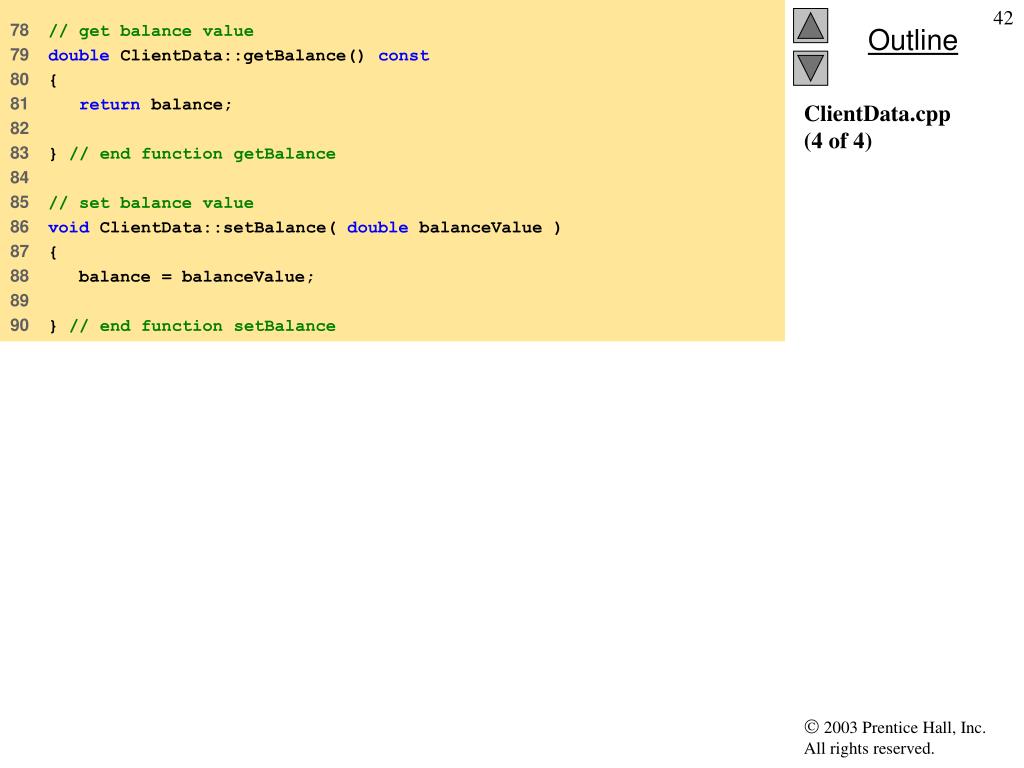Click line number 84 on the blank line
Image resolution: width=1024 pixels, height=768 pixels.
click(x=19, y=178)
